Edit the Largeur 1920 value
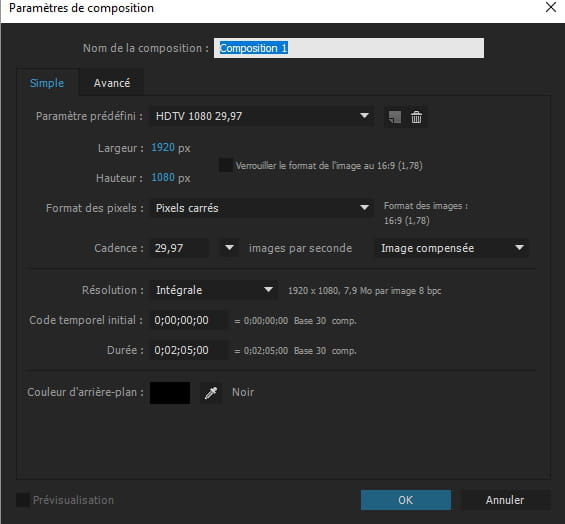This screenshot has width=565, height=524. pyautogui.click(x=163, y=147)
